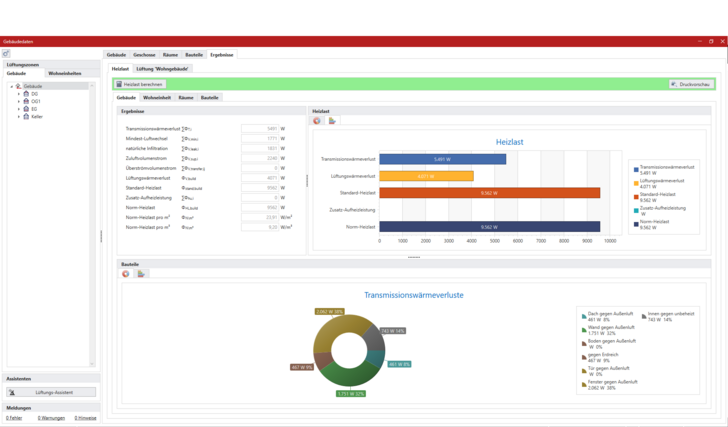Viewport: 728px width, 427px height.
Task: Click the 2.062 W 38% donut label
Action: [330, 311]
